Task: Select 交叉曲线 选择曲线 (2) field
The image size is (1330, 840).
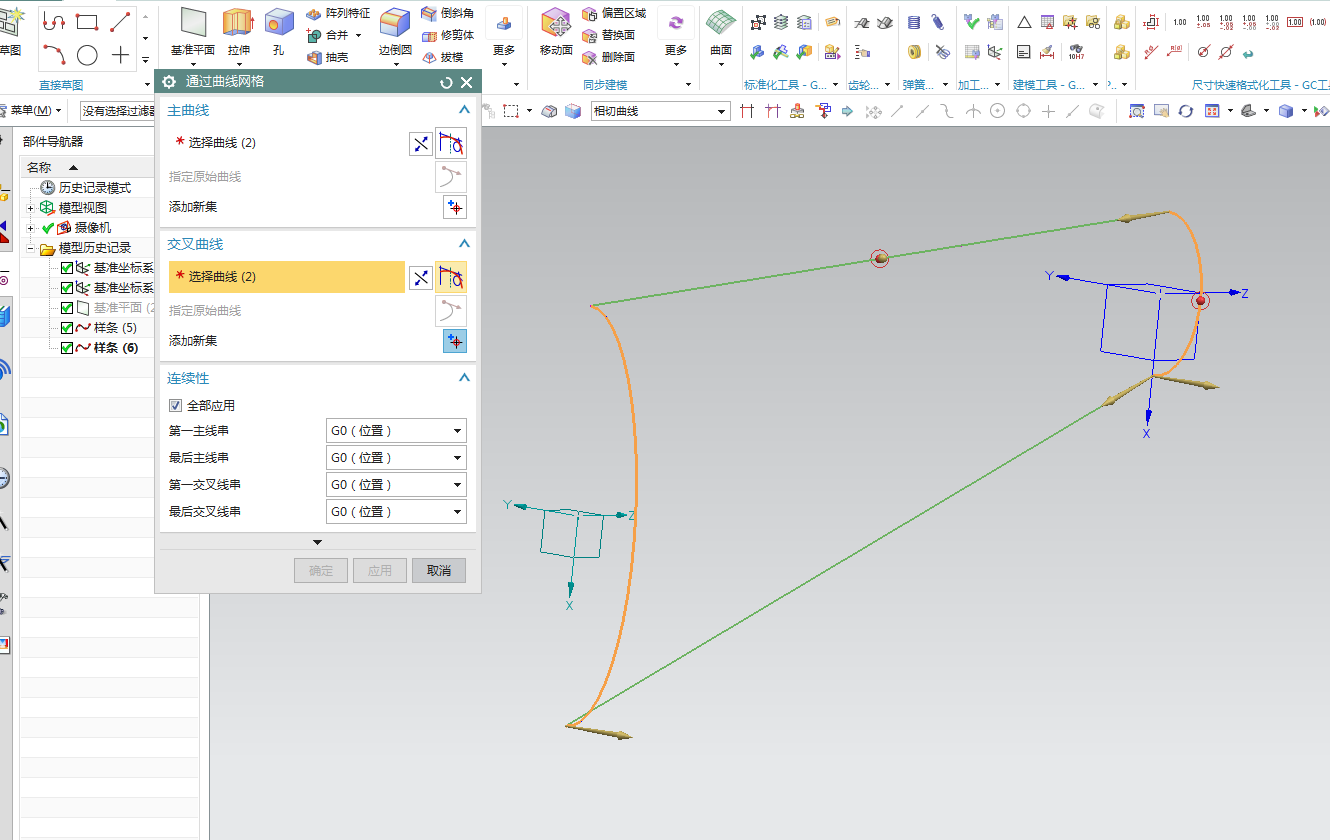Action: tap(287, 277)
